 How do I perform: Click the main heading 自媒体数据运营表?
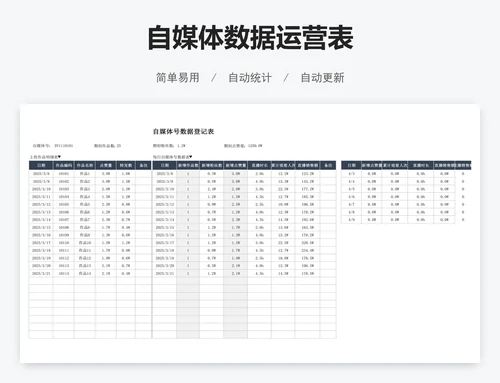(x=250, y=38)
